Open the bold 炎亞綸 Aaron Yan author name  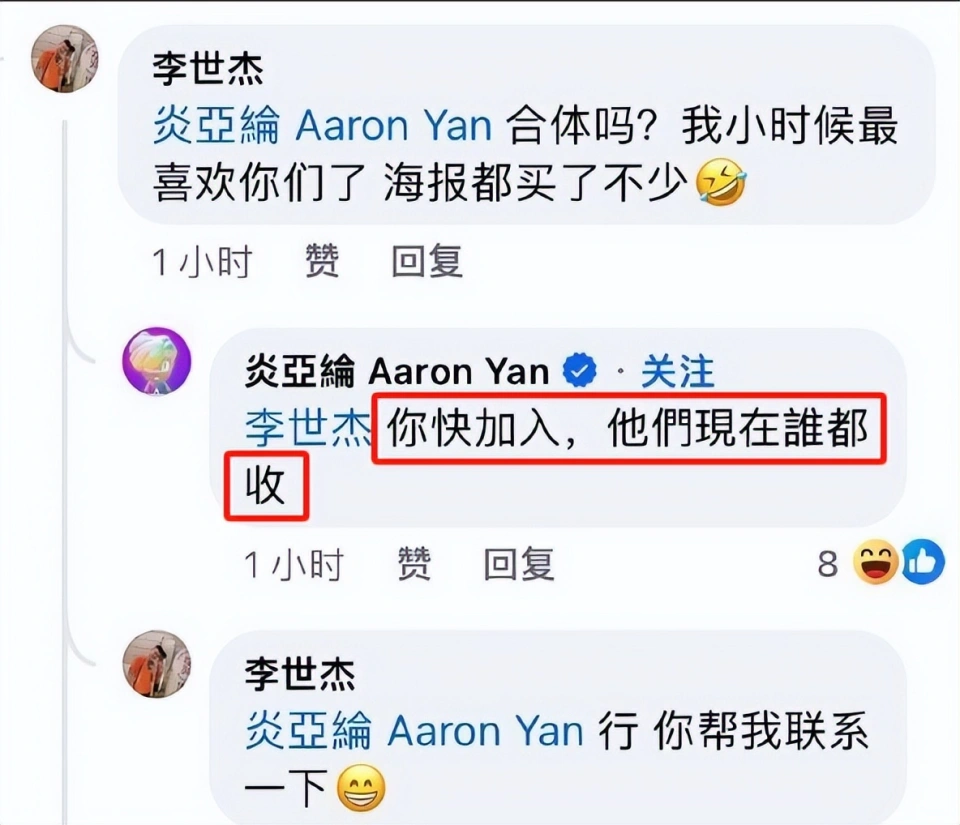click(x=397, y=371)
